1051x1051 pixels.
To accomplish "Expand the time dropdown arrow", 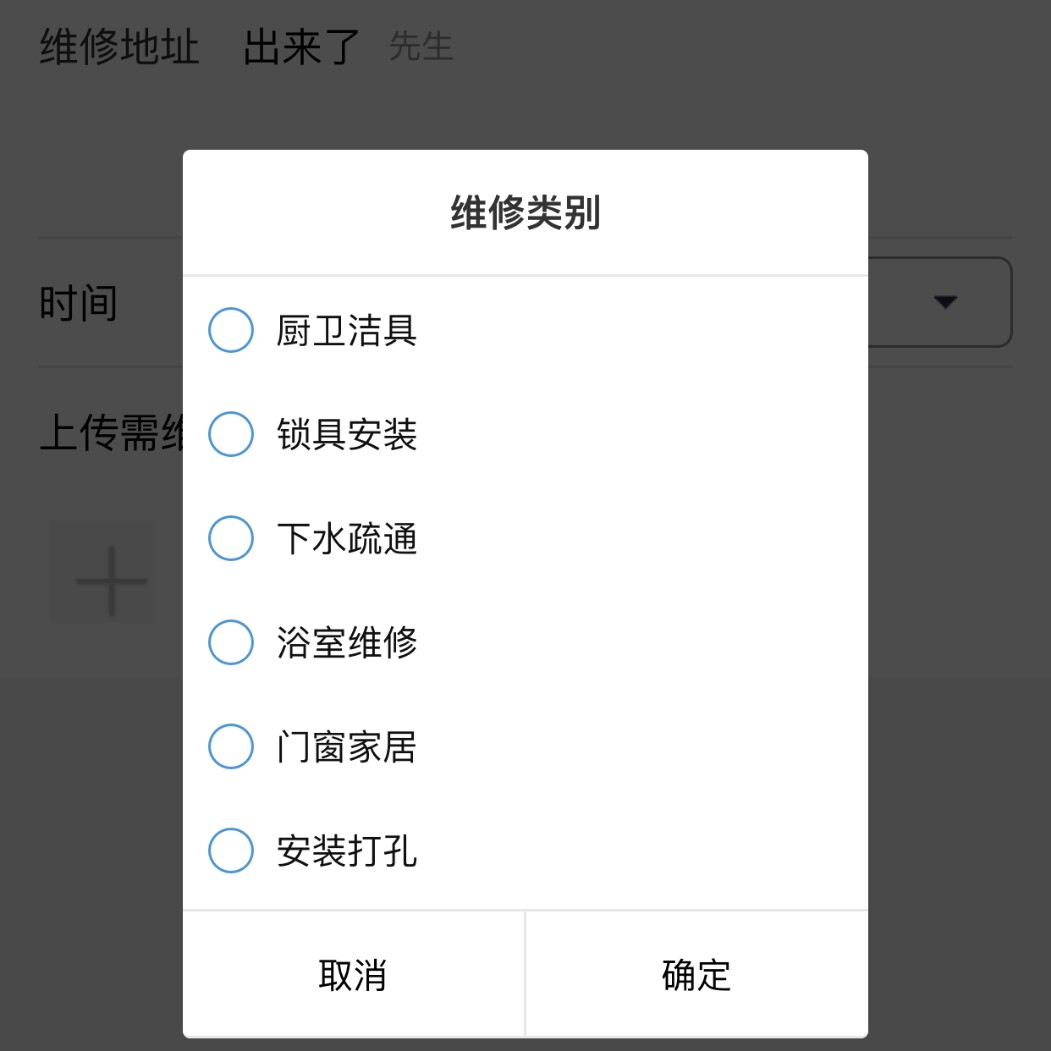I will [x=945, y=302].
